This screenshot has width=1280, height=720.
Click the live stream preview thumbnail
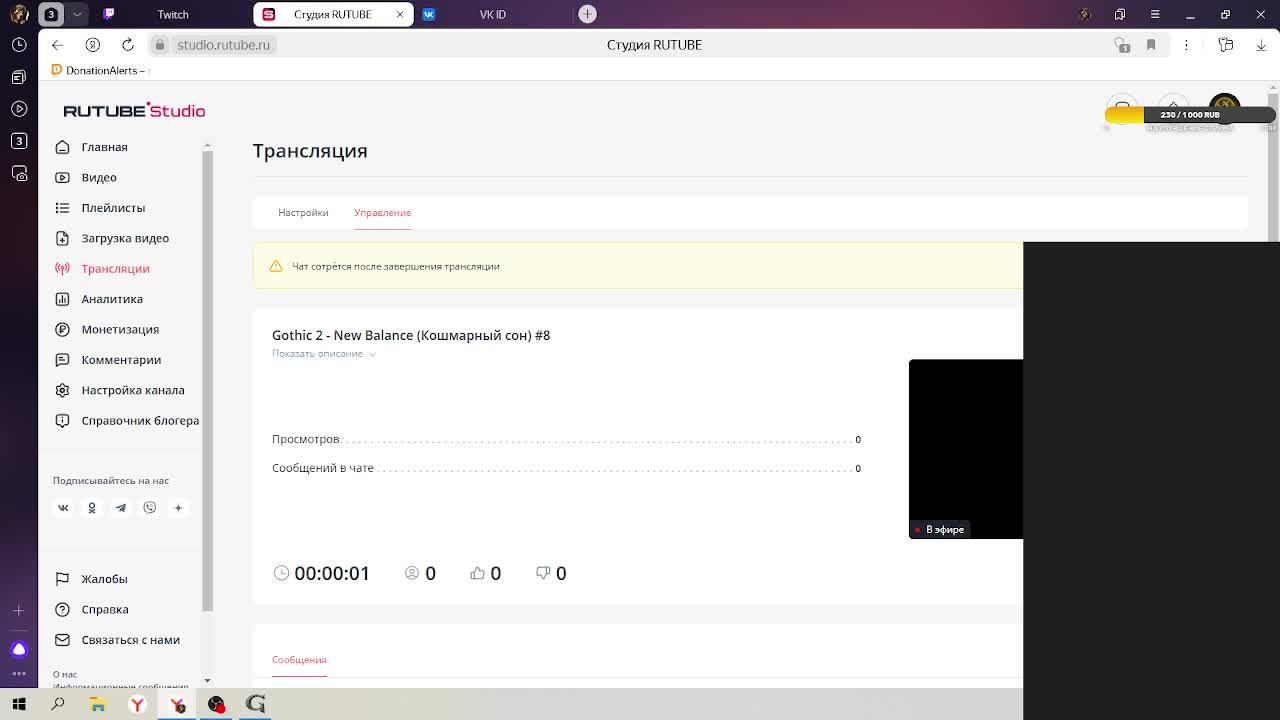pyautogui.click(x=966, y=448)
